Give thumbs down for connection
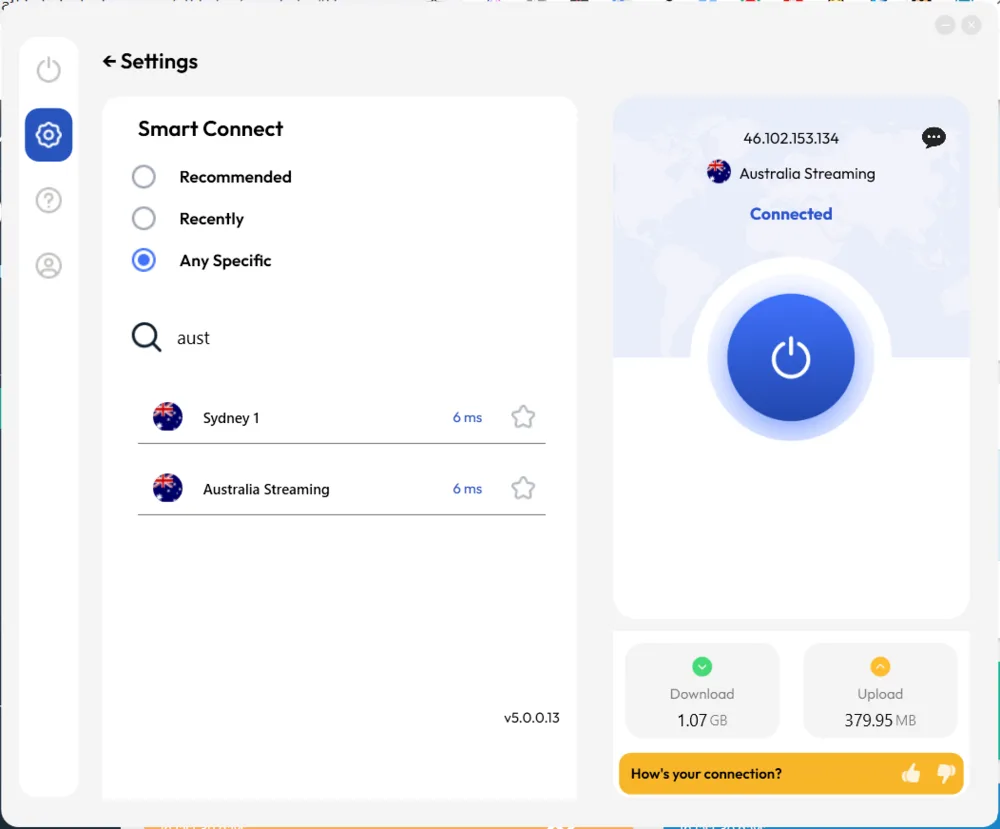 click(946, 774)
